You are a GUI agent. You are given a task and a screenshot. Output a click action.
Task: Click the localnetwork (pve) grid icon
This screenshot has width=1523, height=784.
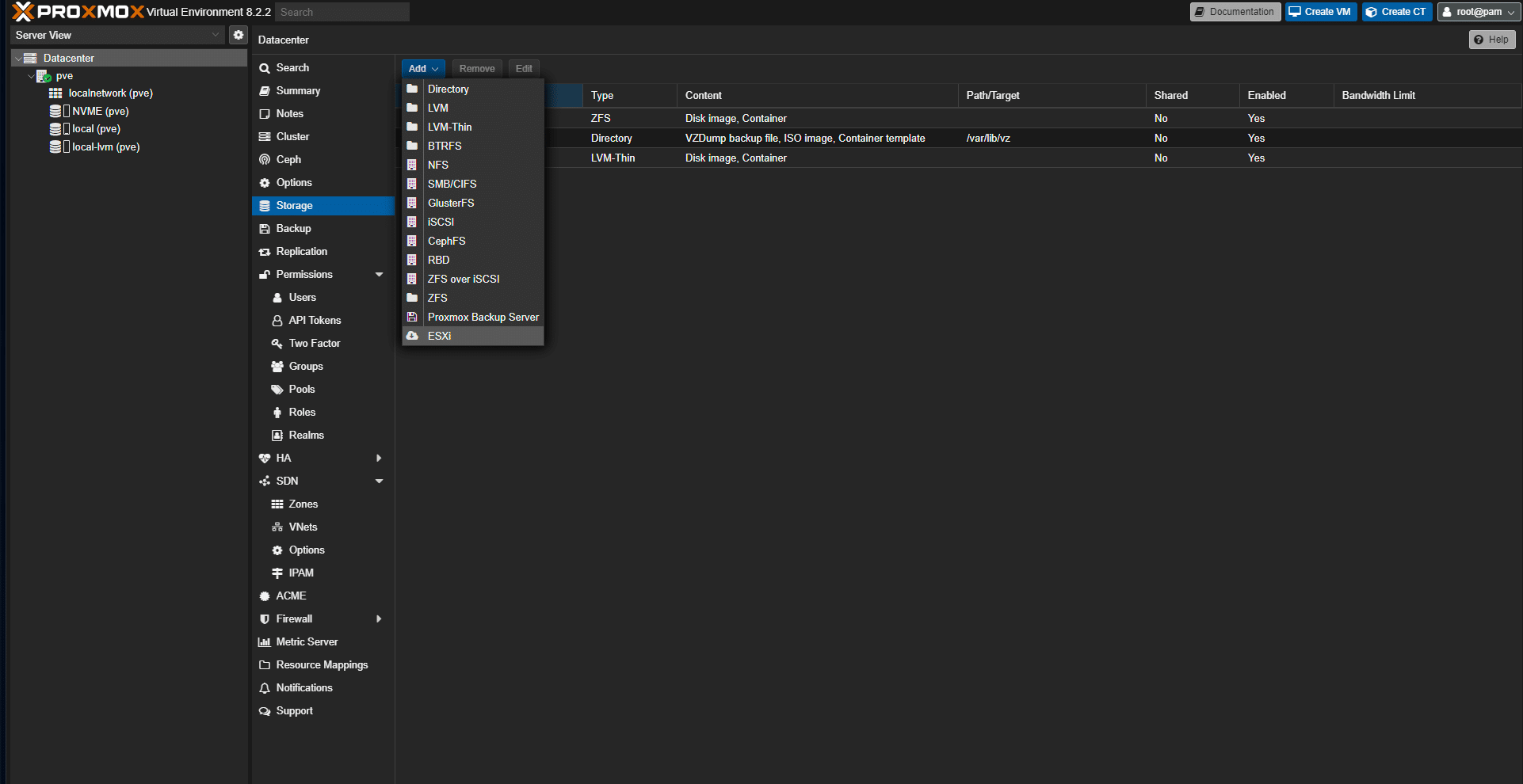point(55,93)
